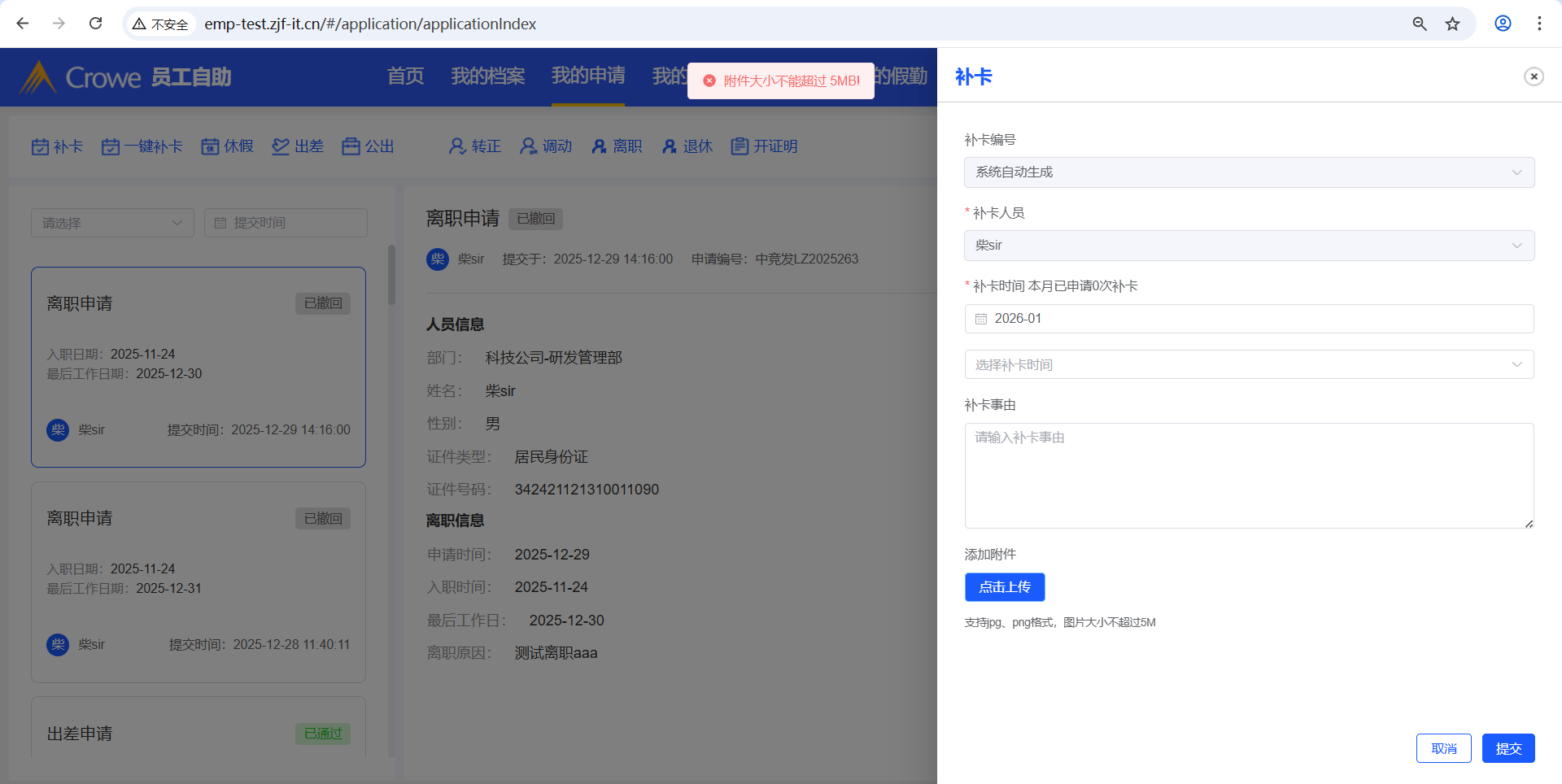The height and width of the screenshot is (784, 1562).
Task: Click the 2026-01 month date field
Action: coord(1249,319)
